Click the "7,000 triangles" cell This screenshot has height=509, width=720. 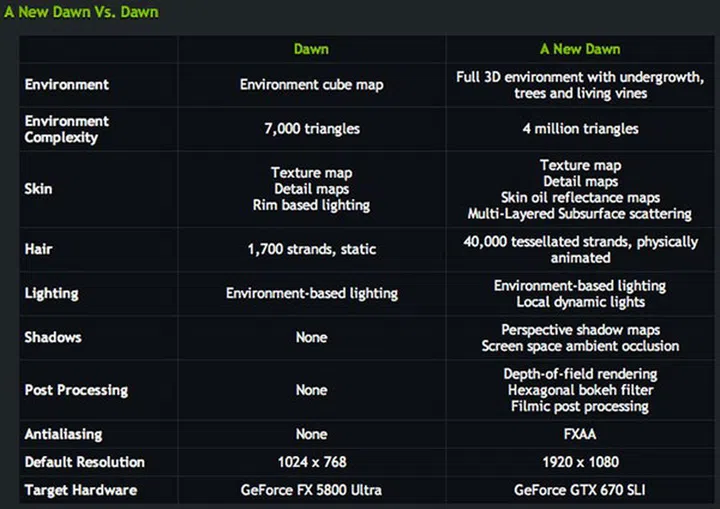pyautogui.click(x=311, y=129)
